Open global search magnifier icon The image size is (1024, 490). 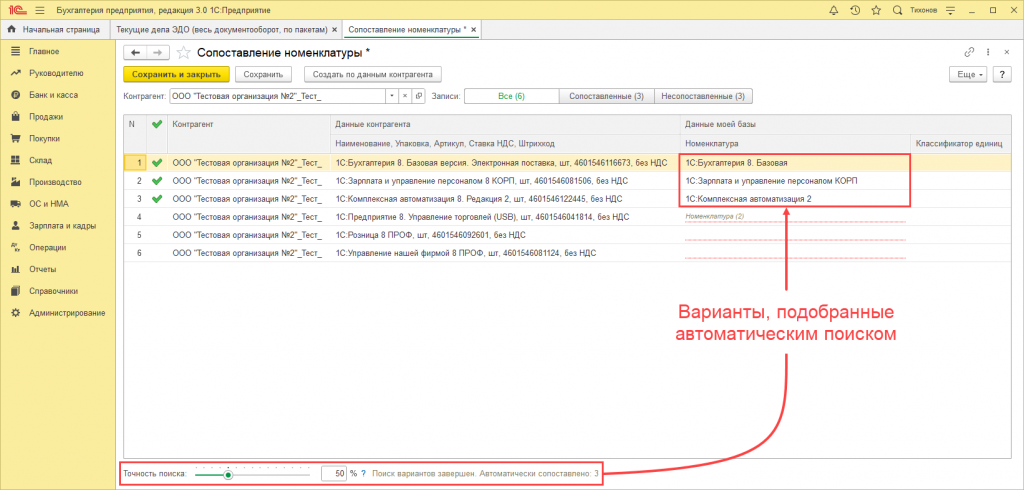point(897,10)
